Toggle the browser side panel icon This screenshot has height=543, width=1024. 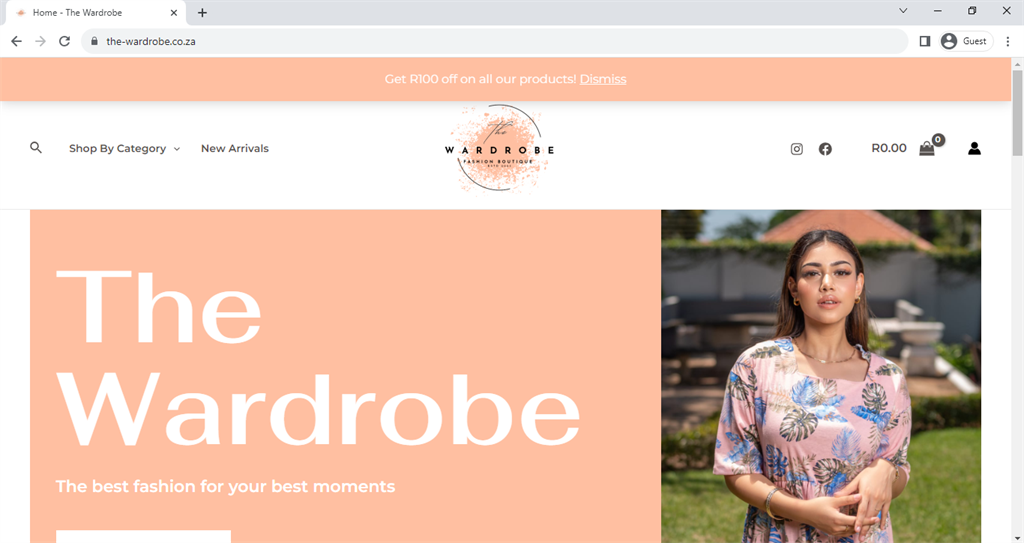[x=925, y=41]
